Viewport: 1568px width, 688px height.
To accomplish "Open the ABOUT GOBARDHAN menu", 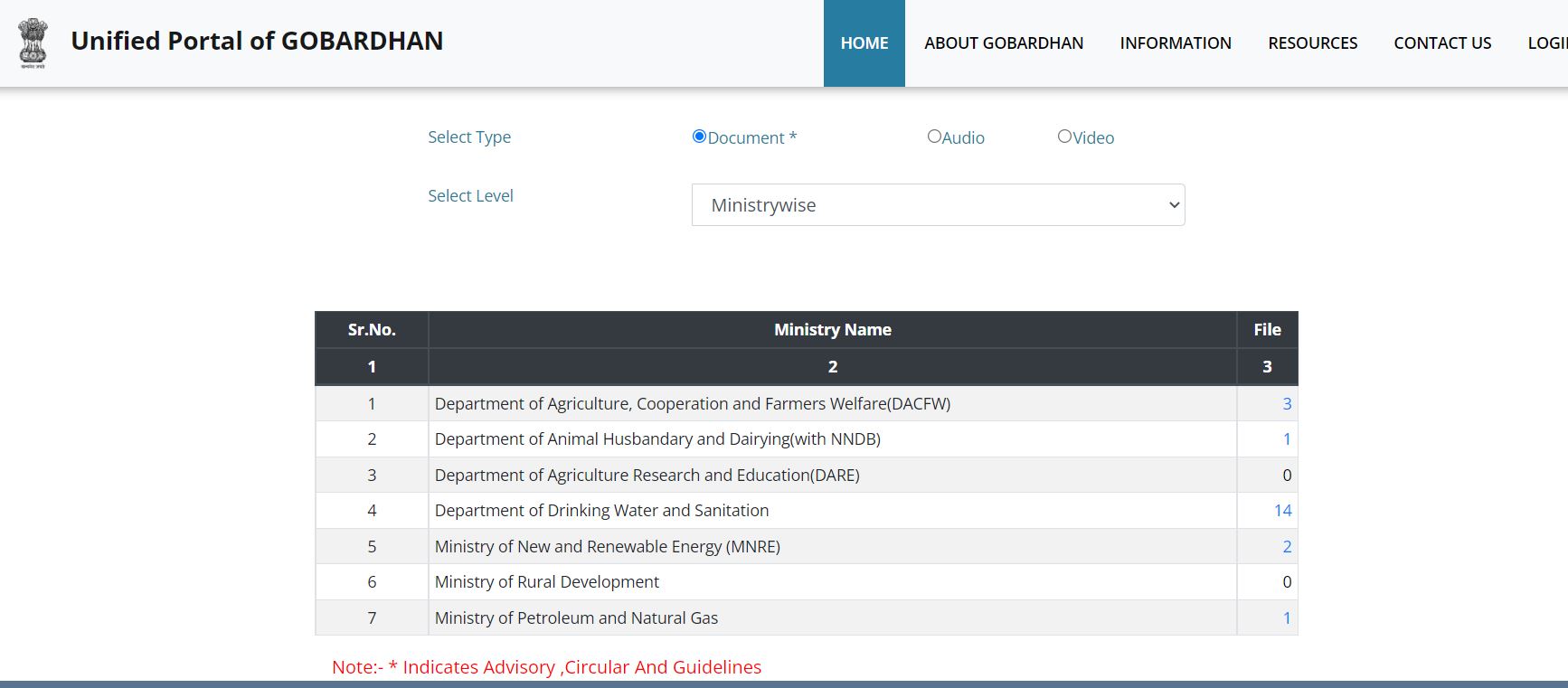I will tap(1004, 43).
